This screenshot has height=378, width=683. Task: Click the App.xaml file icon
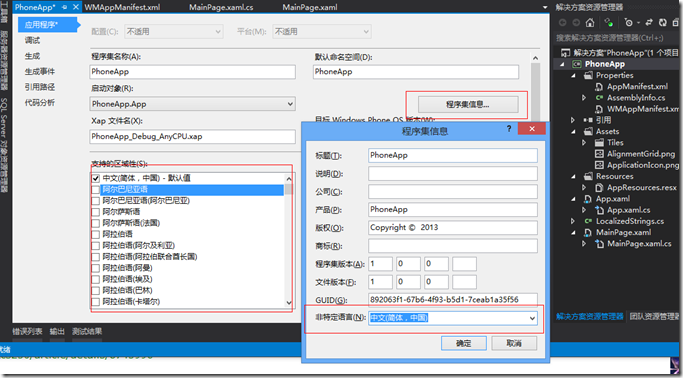[588, 199]
